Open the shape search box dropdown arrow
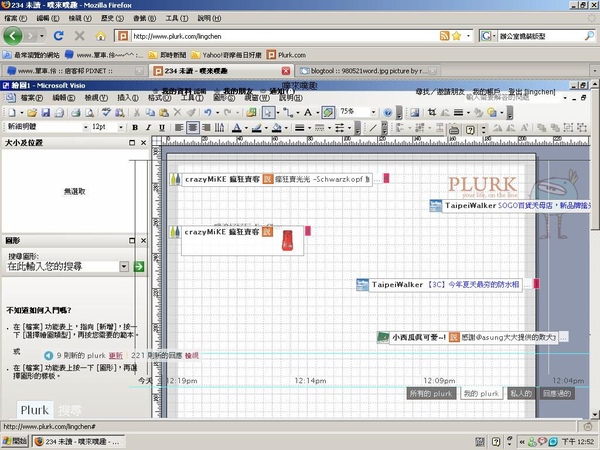The height and width of the screenshot is (450, 600). click(124, 266)
